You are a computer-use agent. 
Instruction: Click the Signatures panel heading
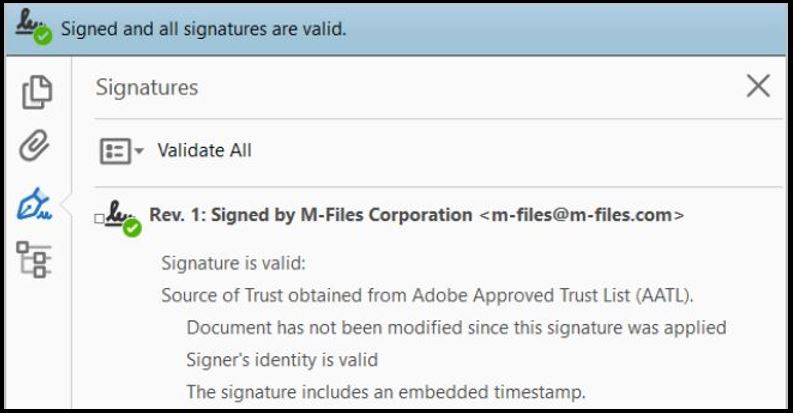click(147, 88)
